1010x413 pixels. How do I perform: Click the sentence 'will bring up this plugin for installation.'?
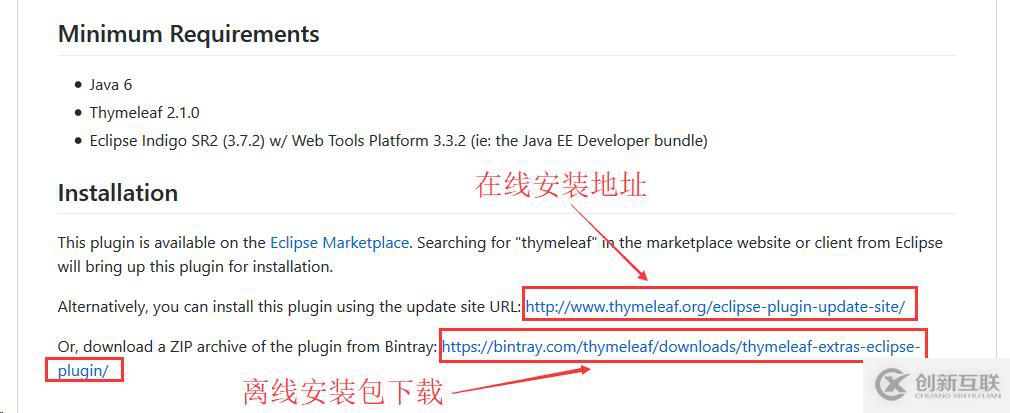pos(195,267)
